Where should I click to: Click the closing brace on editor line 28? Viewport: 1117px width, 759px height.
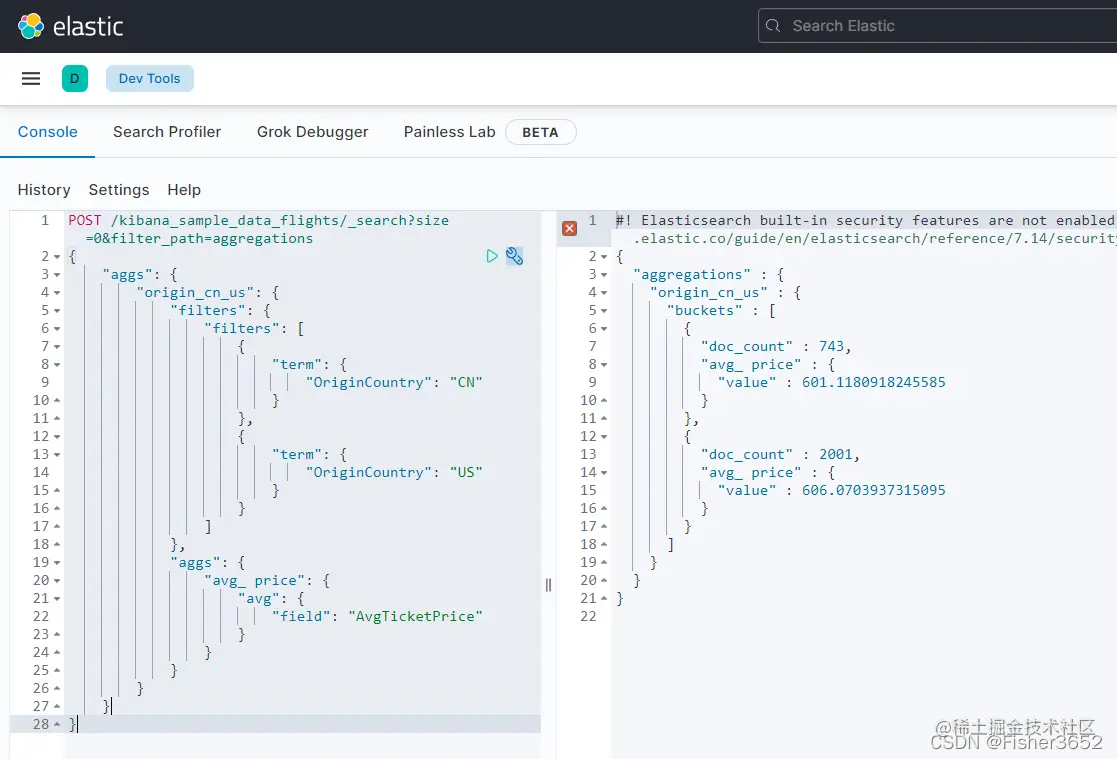[x=72, y=724]
